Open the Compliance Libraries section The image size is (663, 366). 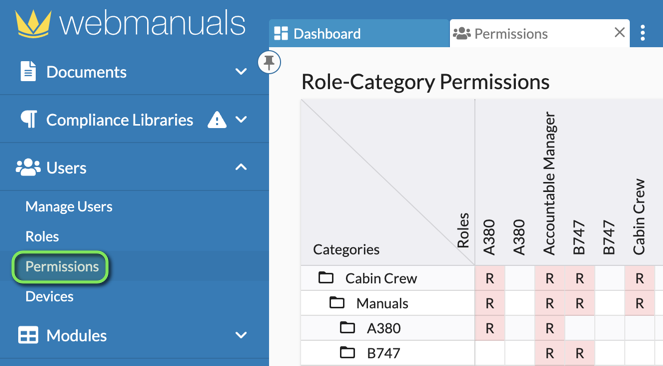tap(134, 120)
